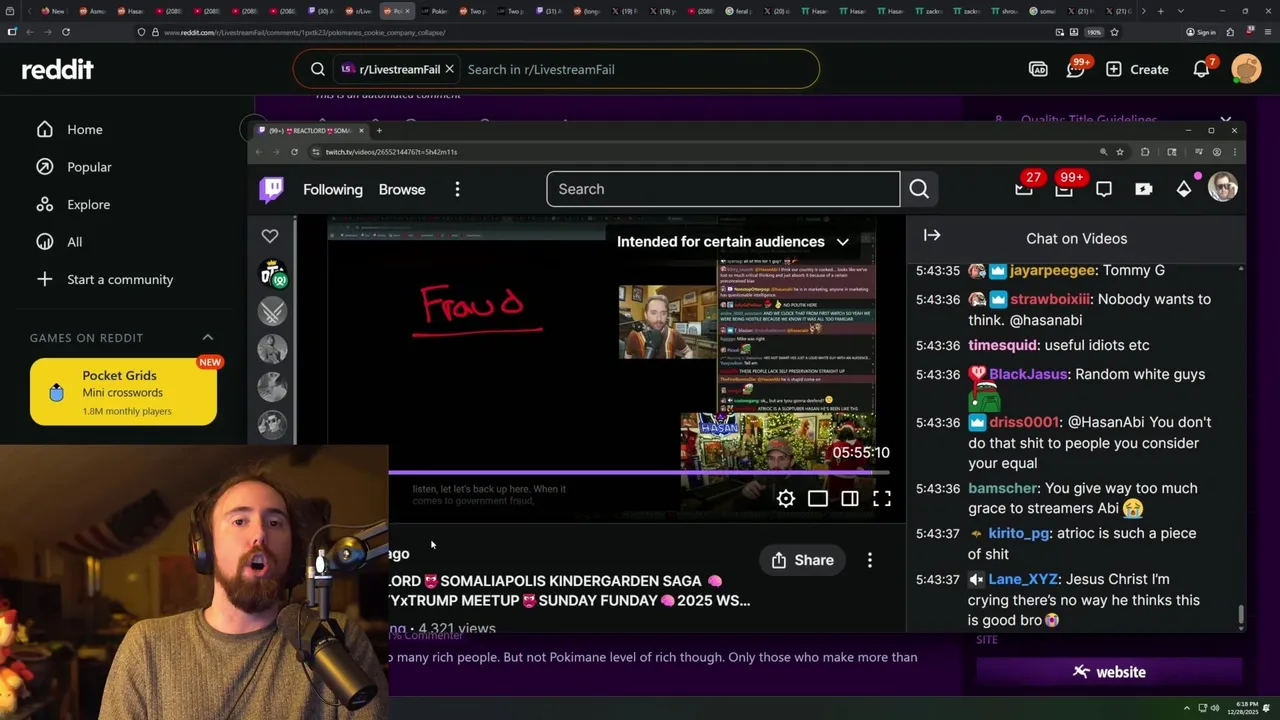The image size is (1280, 720).
Task: Click the Twitch logo icon
Action: pos(271,189)
